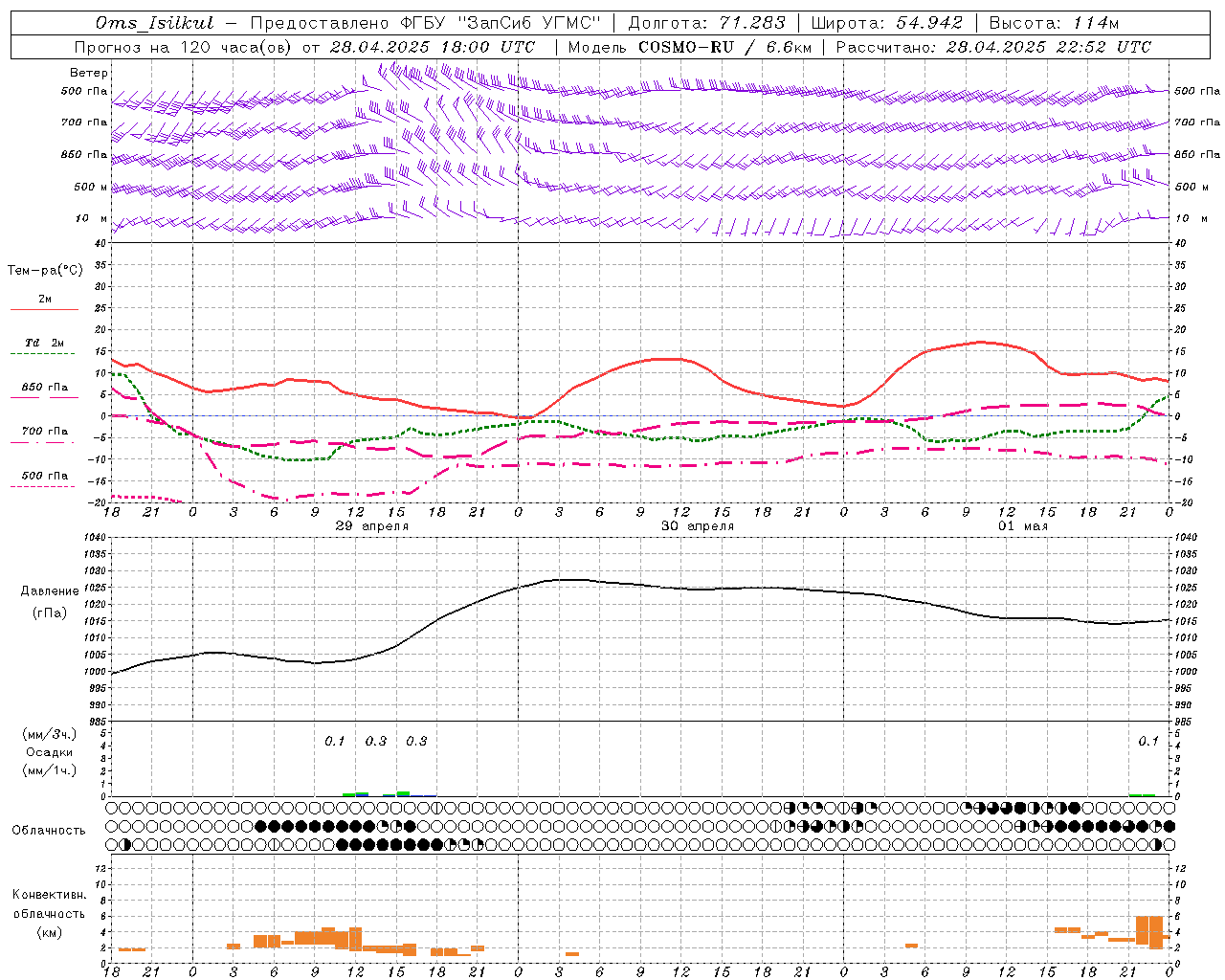The image size is (1225, 980).
Task: Click the Ветер panel label
Action: 89,73
